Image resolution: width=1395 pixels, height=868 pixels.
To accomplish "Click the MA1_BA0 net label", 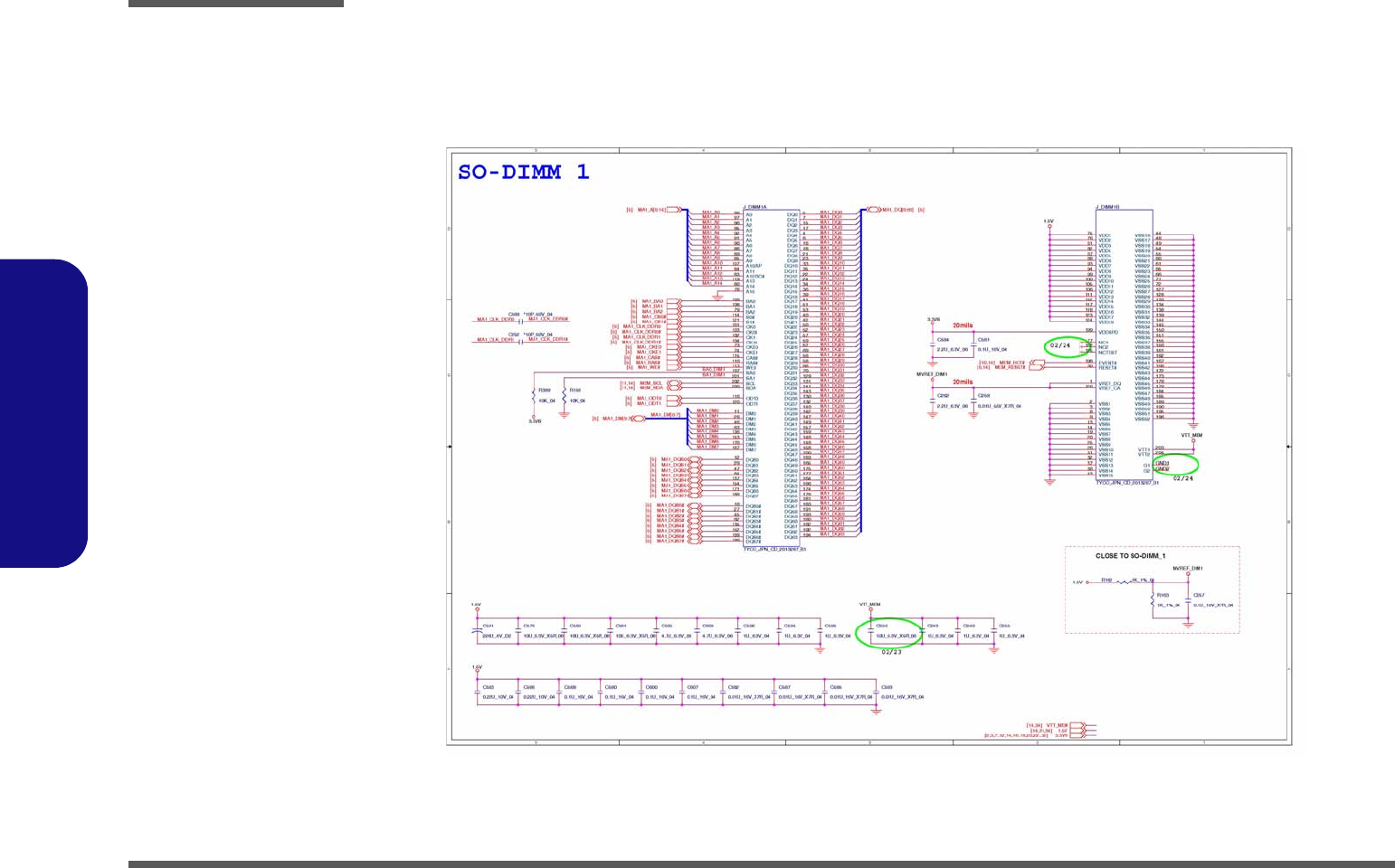I will click(x=653, y=301).
